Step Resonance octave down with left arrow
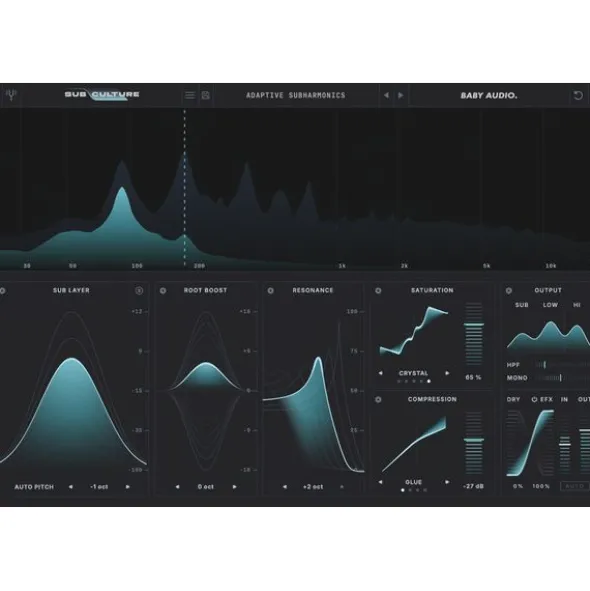Viewport: 590px width, 591px height. (285, 487)
